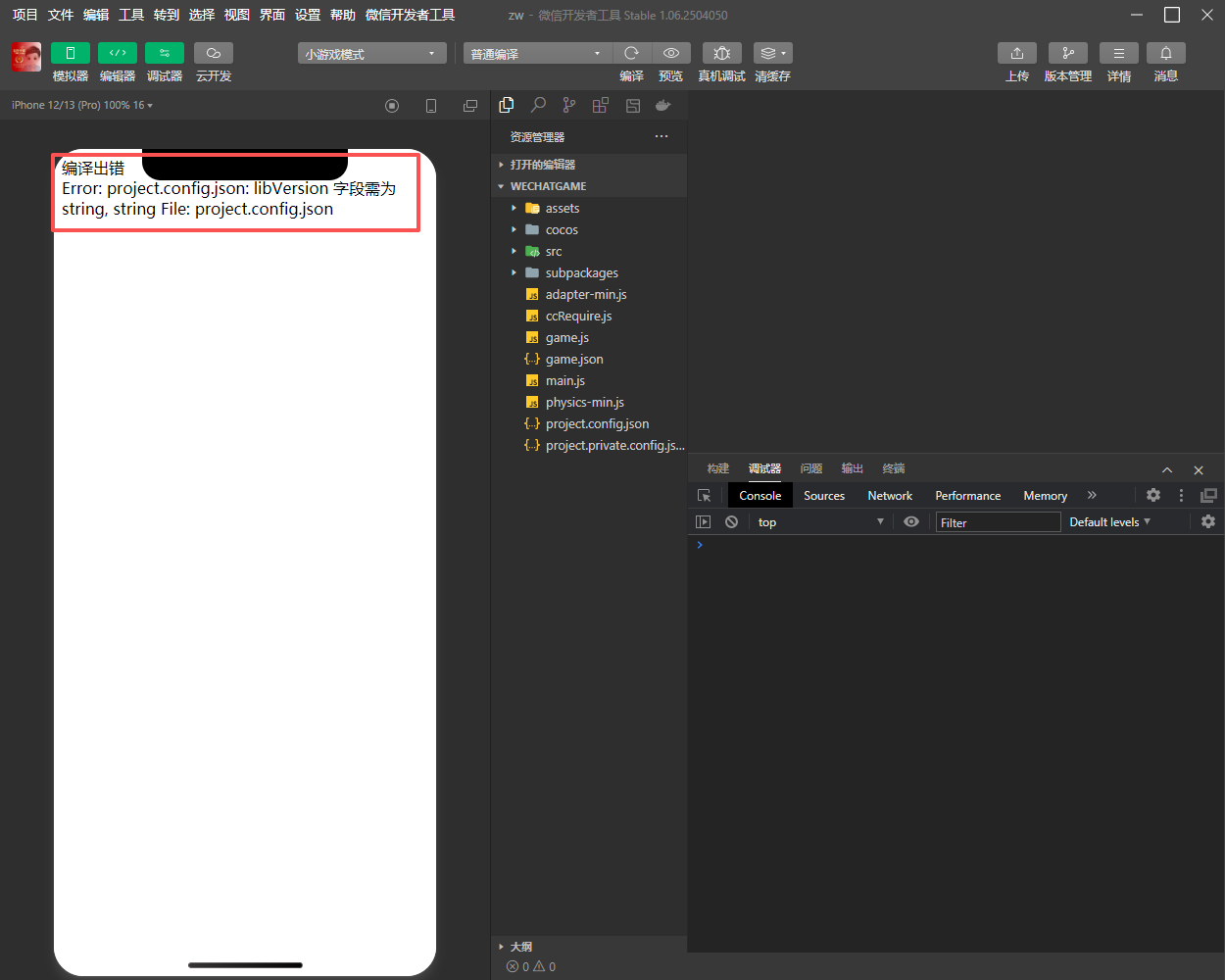Open main.js file
The width and height of the screenshot is (1225, 980).
point(589,380)
